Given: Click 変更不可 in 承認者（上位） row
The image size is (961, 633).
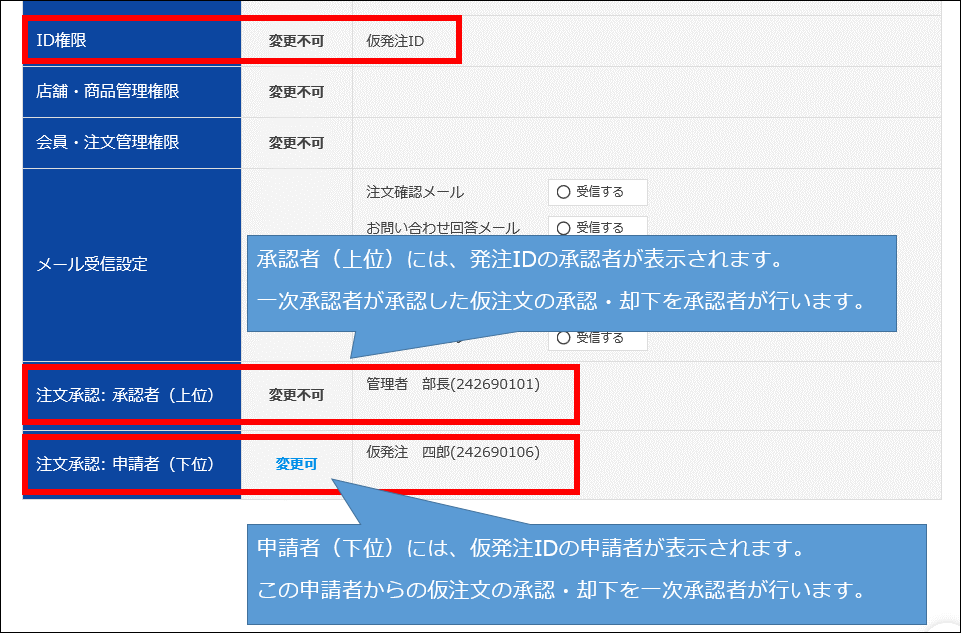Looking at the screenshot, I should coord(296,395).
